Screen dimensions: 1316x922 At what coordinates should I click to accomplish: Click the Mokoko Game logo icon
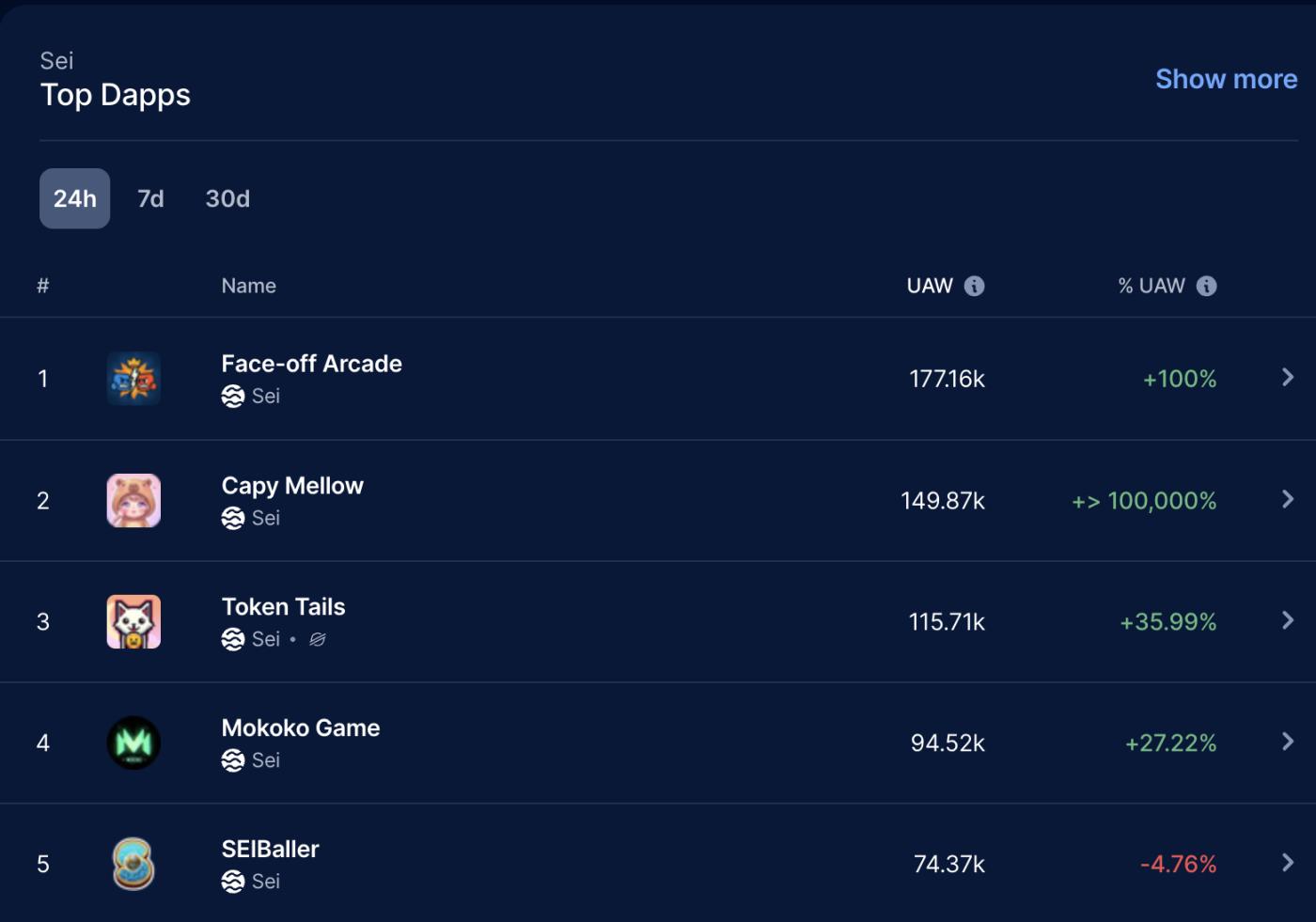[x=133, y=742]
